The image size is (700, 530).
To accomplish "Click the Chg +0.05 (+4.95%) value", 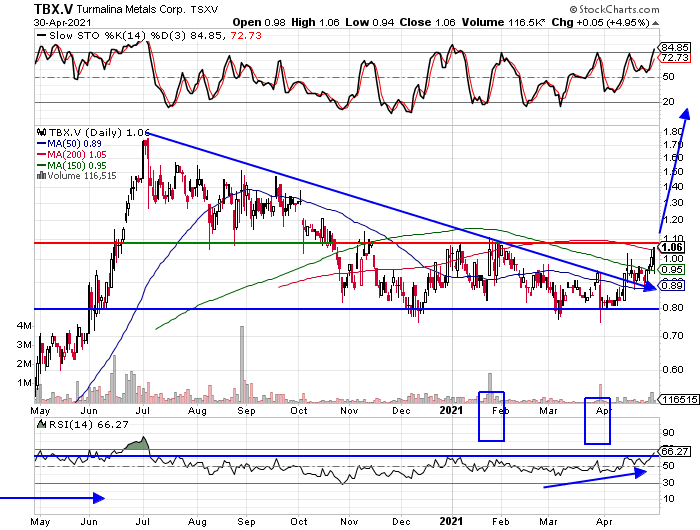I will click(600, 22).
